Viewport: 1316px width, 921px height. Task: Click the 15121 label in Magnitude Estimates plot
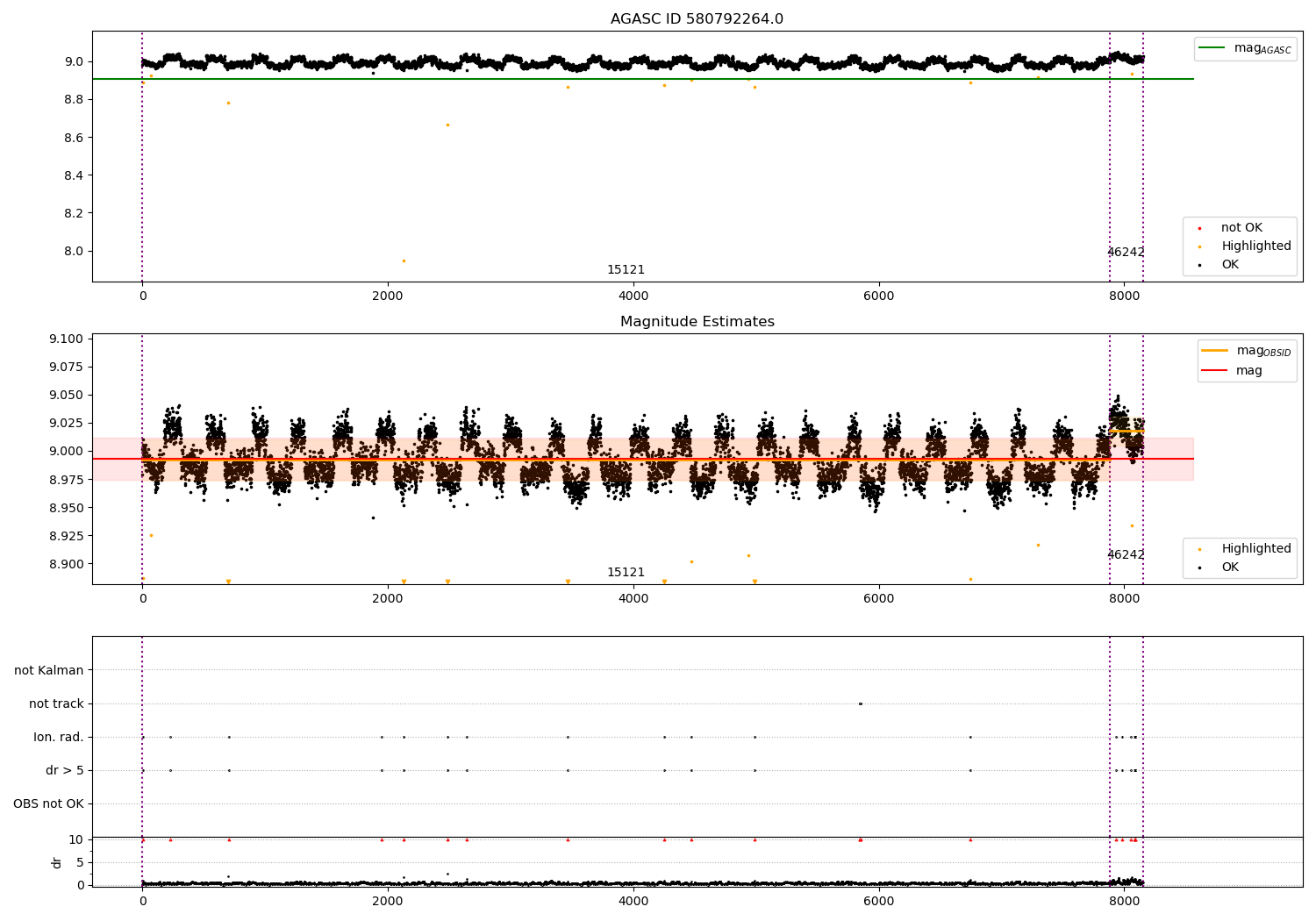(x=626, y=573)
